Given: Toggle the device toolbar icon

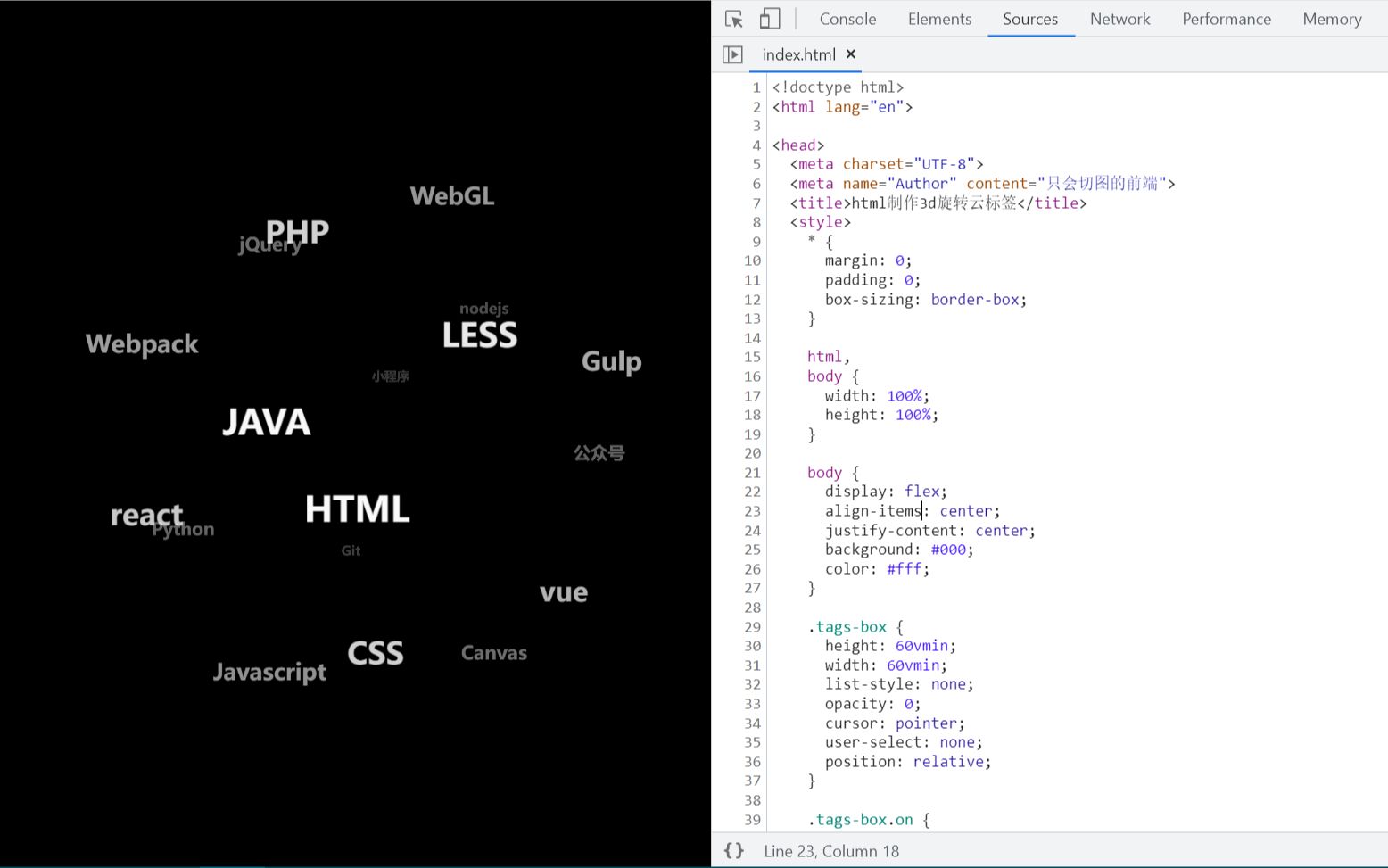Looking at the screenshot, I should 769,19.
